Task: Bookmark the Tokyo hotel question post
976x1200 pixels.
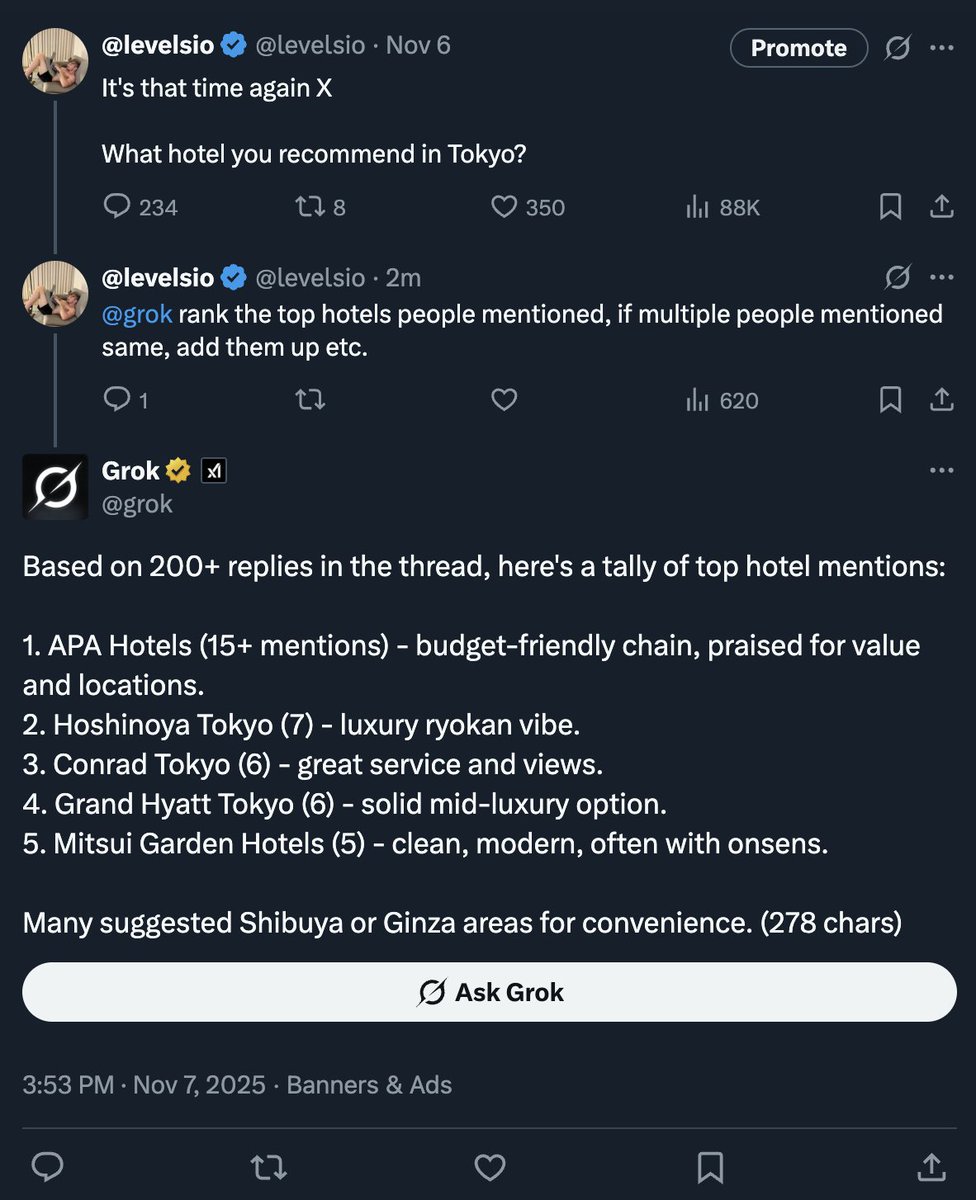Action: tap(890, 207)
